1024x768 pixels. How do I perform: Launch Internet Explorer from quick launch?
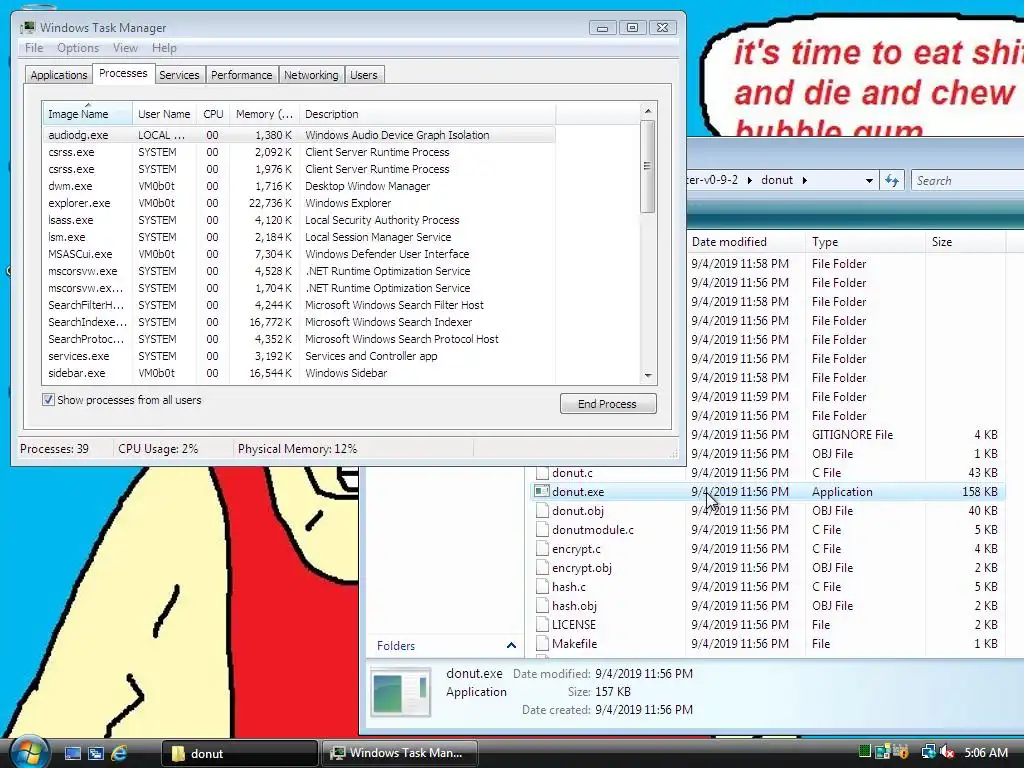119,753
